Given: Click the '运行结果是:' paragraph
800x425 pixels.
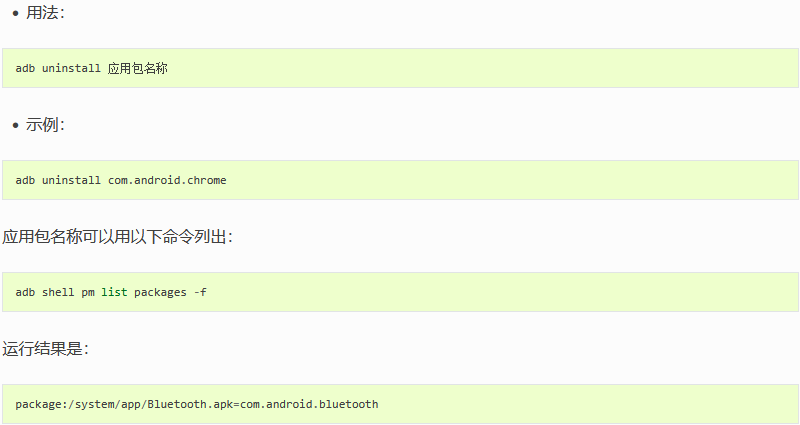Looking at the screenshot, I should [x=45, y=348].
